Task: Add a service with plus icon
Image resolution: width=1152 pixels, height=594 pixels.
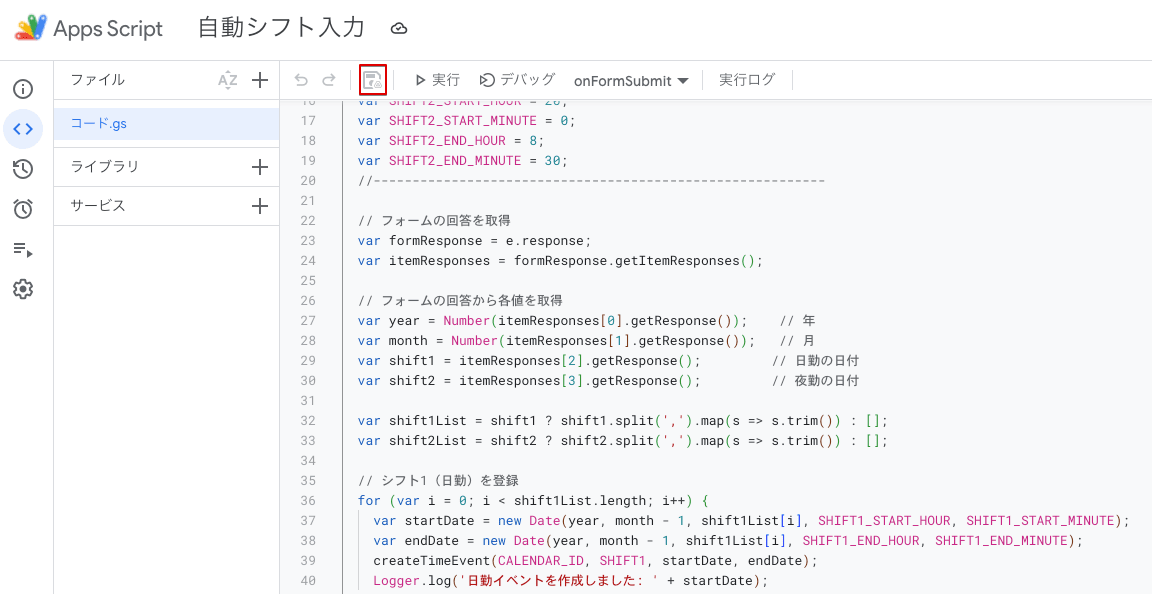Action: pos(260,206)
